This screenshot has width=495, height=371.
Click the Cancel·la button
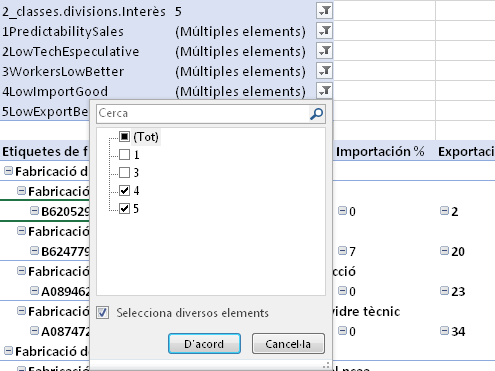coord(288,344)
